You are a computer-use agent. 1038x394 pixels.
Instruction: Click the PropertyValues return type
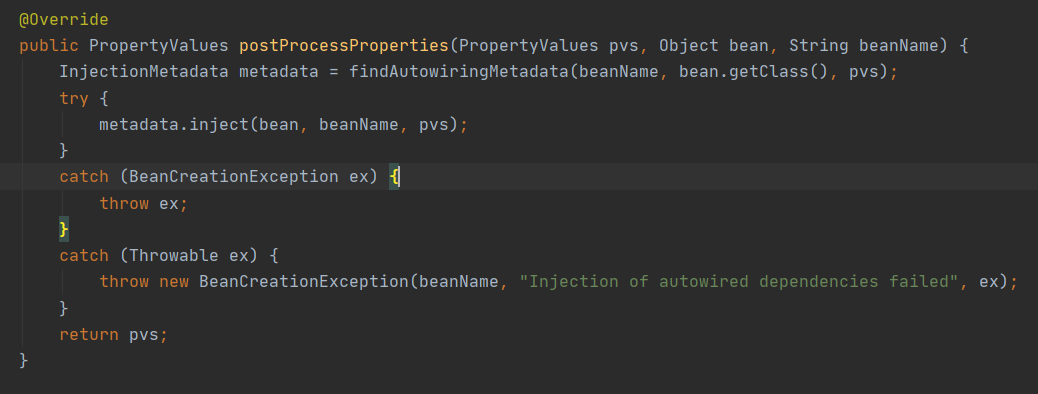(159, 46)
